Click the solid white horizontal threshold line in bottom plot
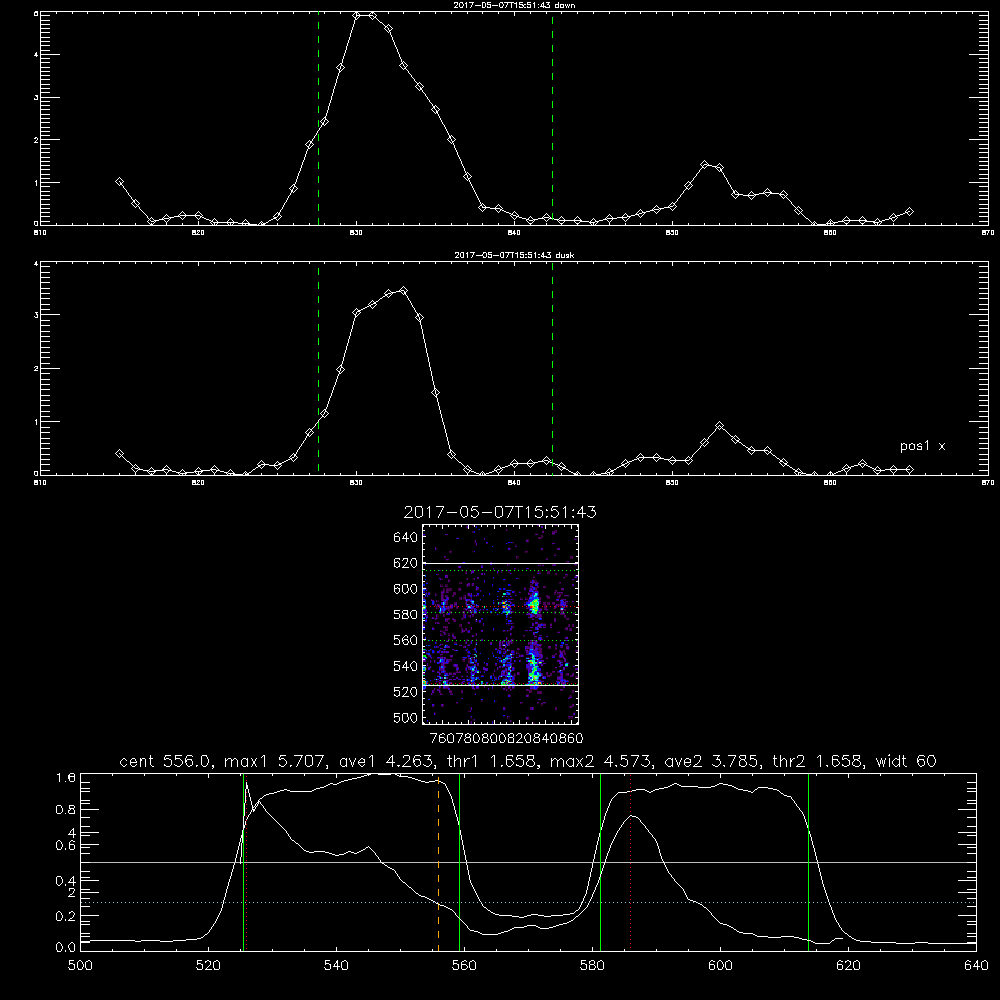The height and width of the screenshot is (1000, 1000). [x=528, y=862]
